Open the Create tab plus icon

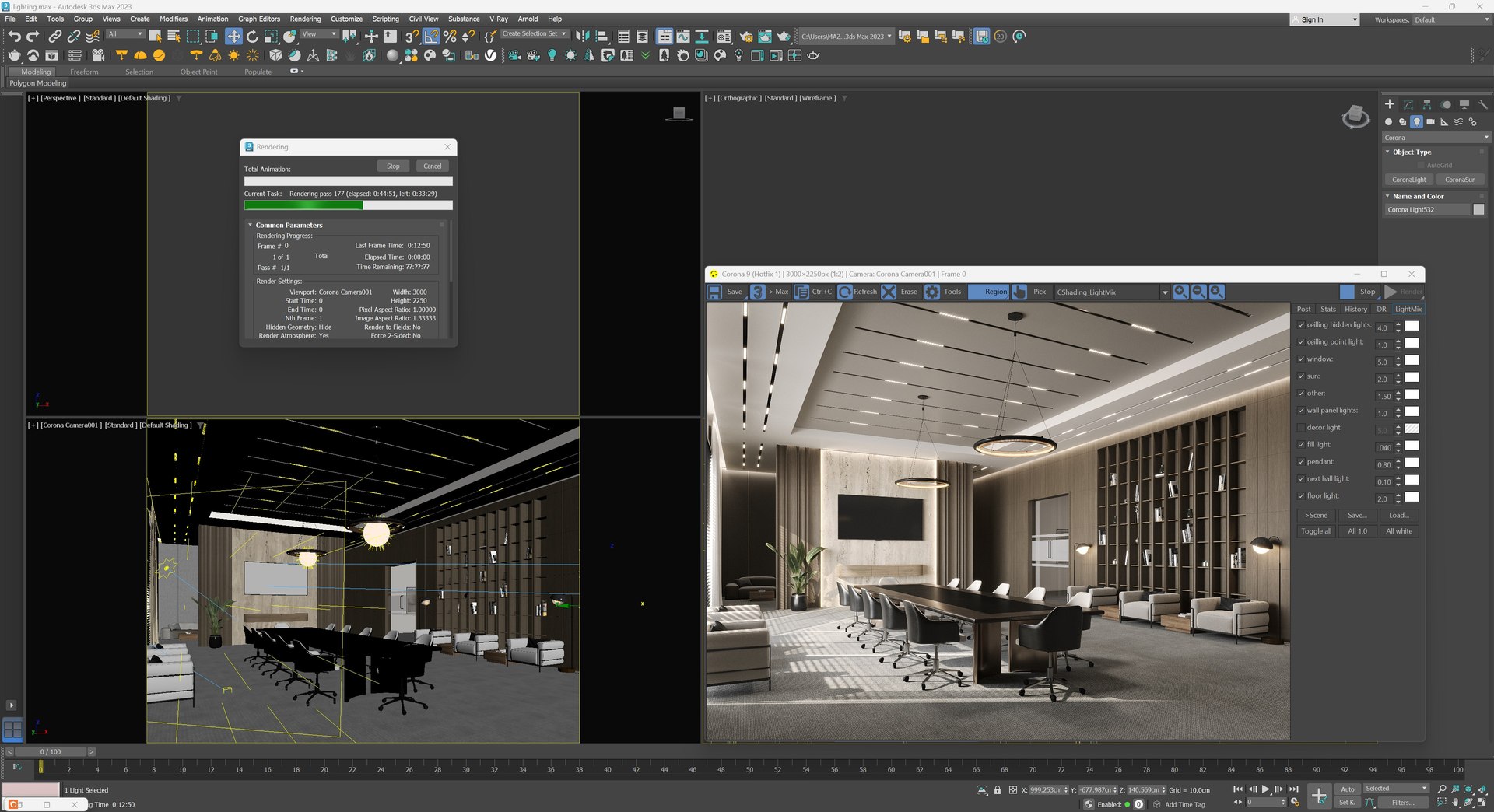(1390, 103)
